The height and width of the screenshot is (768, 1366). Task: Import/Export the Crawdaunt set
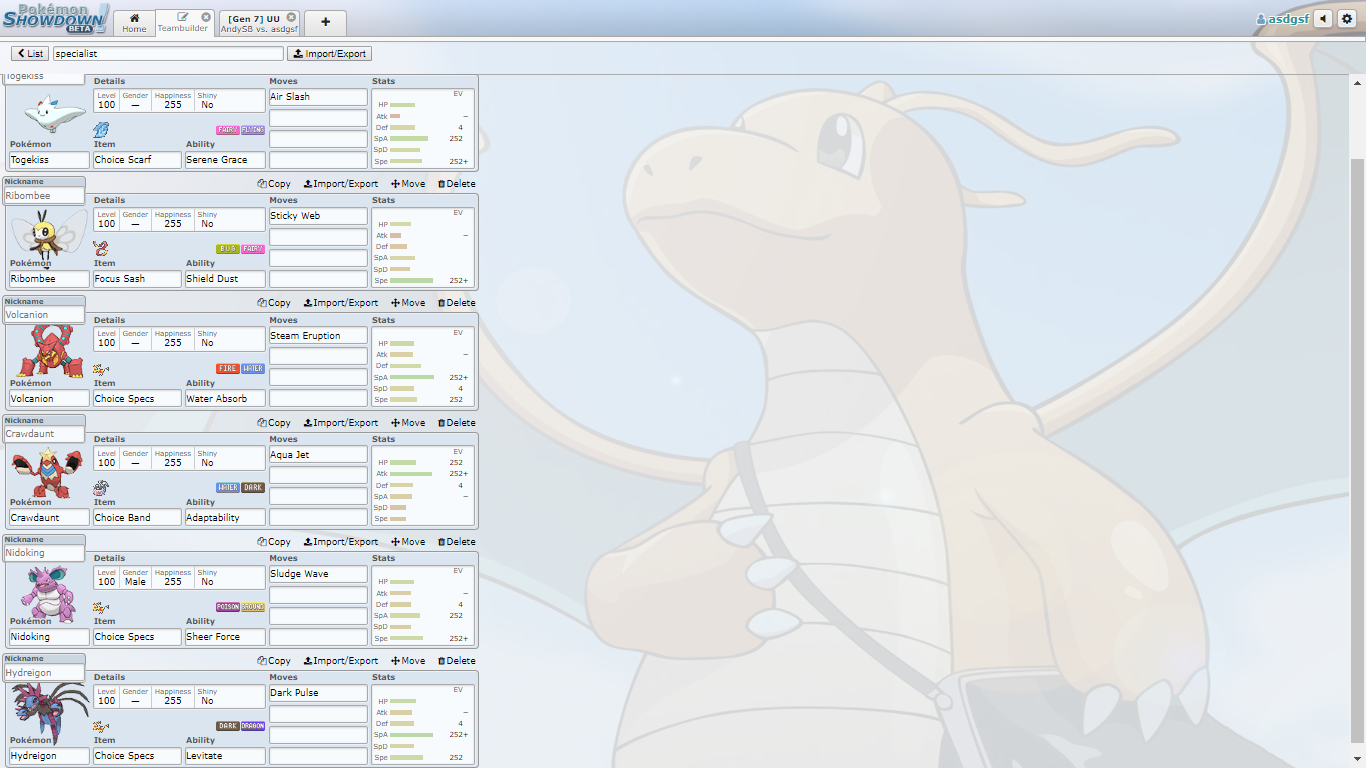[341, 423]
